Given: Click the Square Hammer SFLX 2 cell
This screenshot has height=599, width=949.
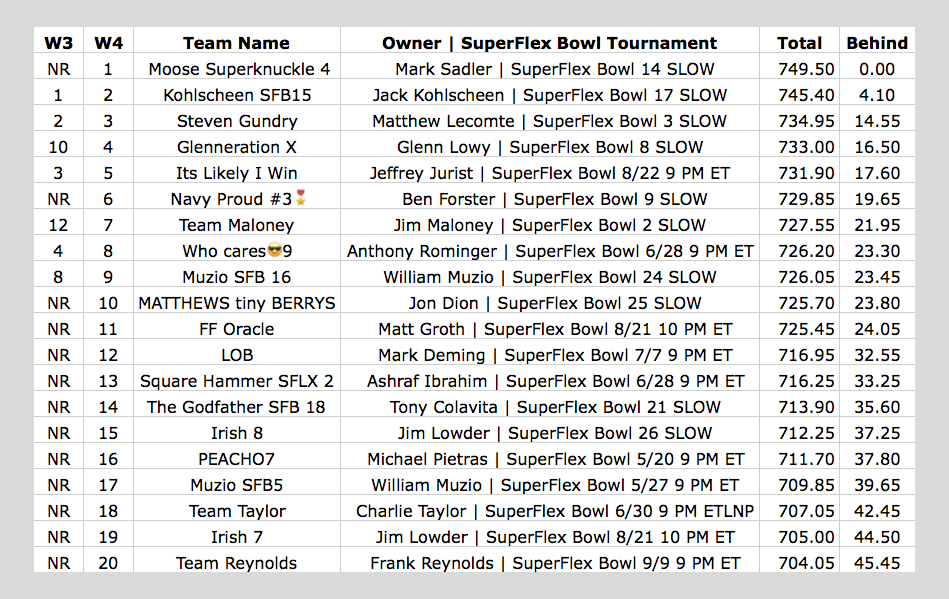Looking at the screenshot, I should [237, 381].
